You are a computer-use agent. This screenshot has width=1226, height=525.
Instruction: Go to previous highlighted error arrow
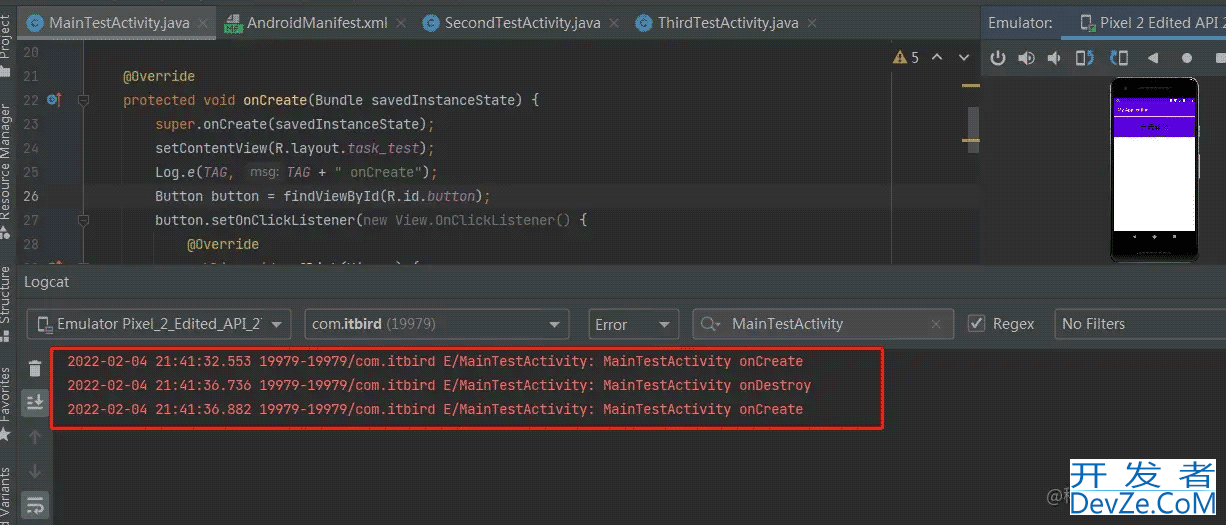[x=937, y=58]
